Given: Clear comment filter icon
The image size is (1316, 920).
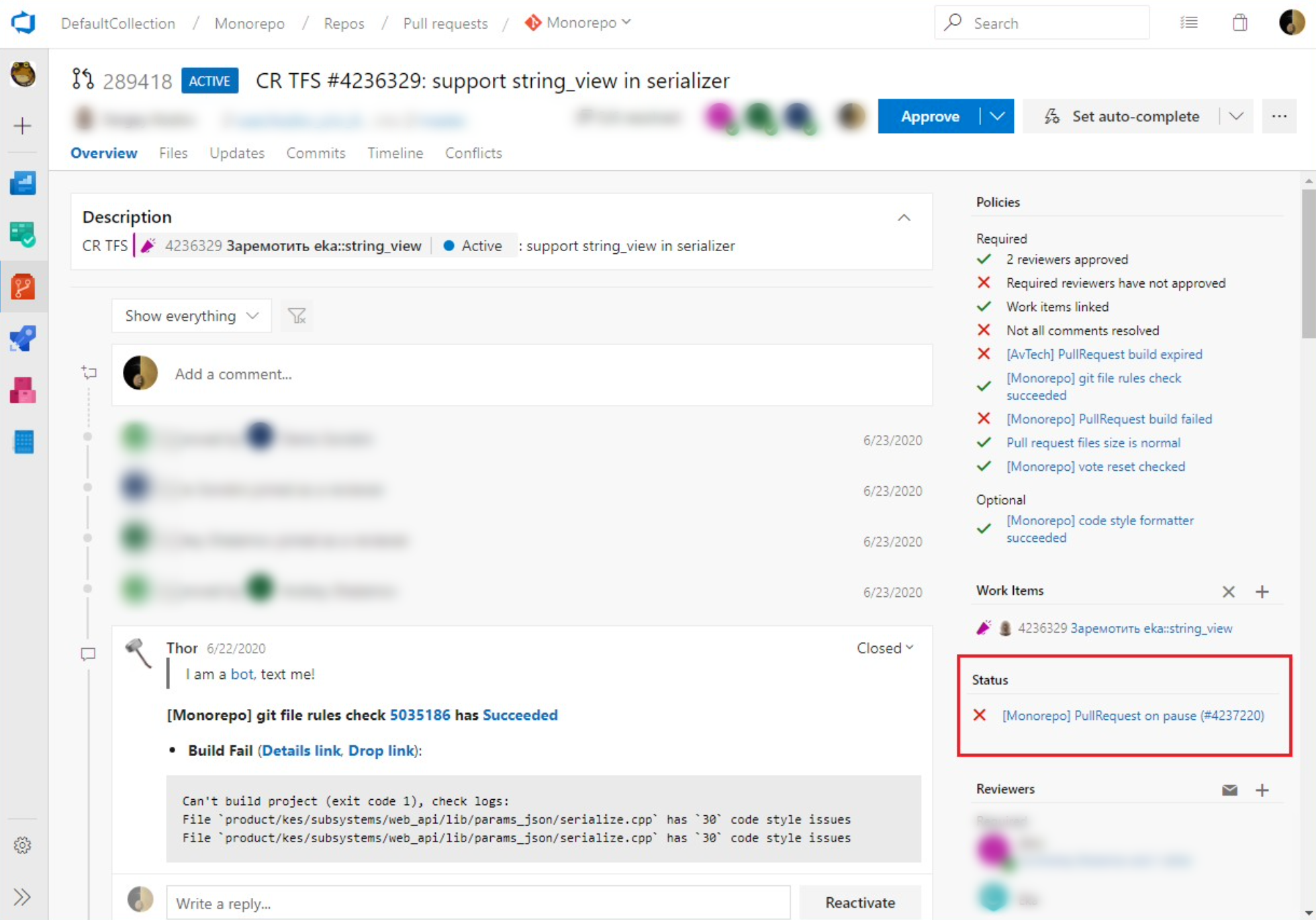Looking at the screenshot, I should (297, 316).
